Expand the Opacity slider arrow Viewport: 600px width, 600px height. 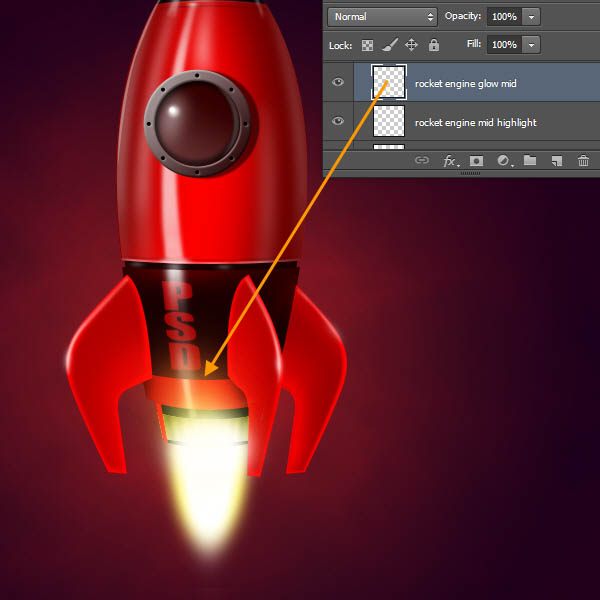(530, 17)
